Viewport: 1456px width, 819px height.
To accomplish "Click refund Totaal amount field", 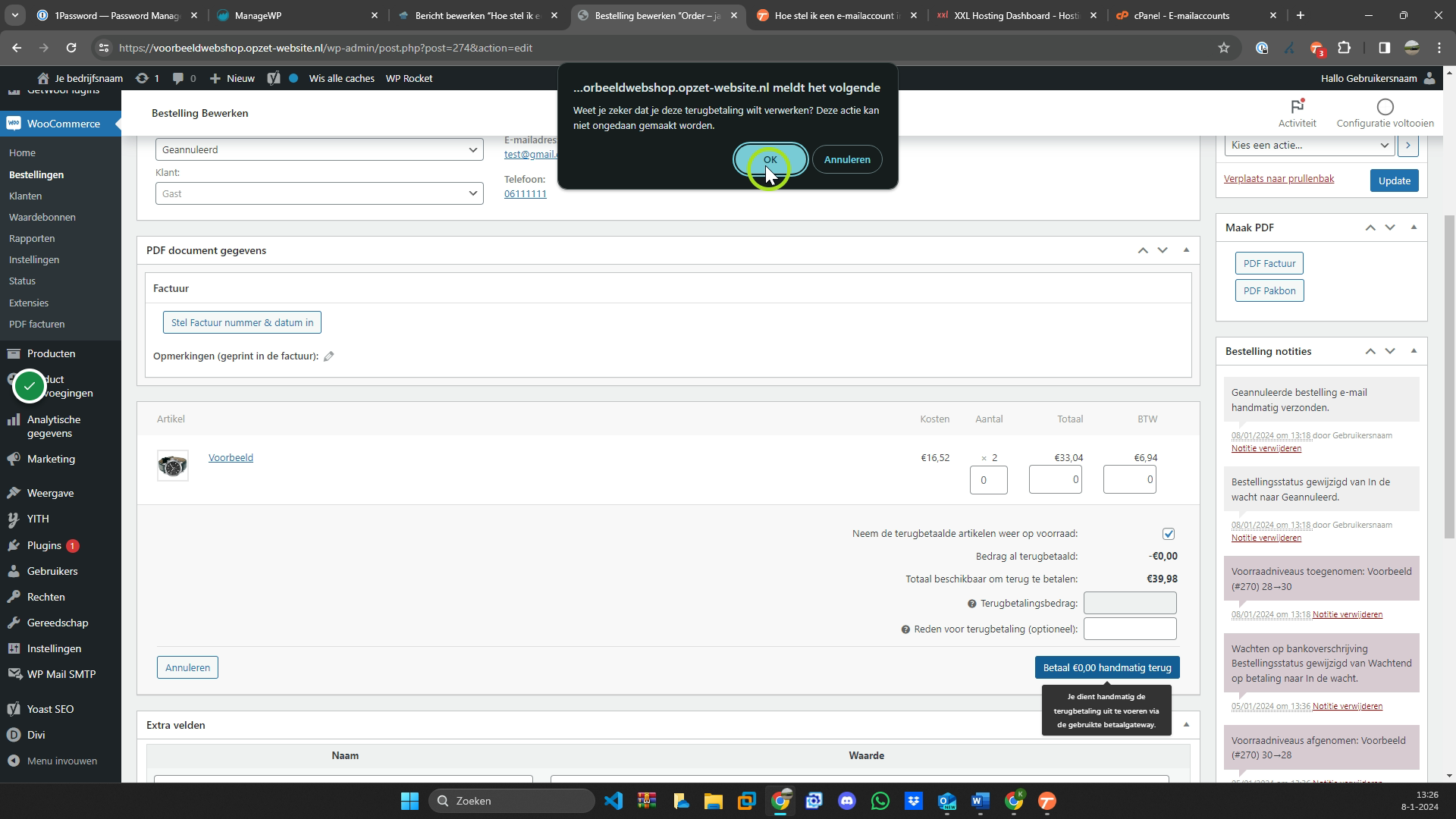I will click(1056, 479).
